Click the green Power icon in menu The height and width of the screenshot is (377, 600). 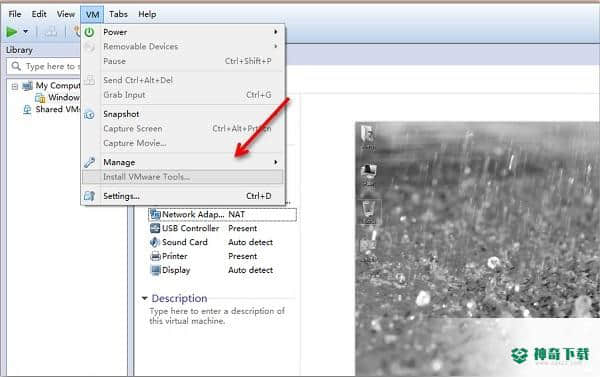point(89,32)
